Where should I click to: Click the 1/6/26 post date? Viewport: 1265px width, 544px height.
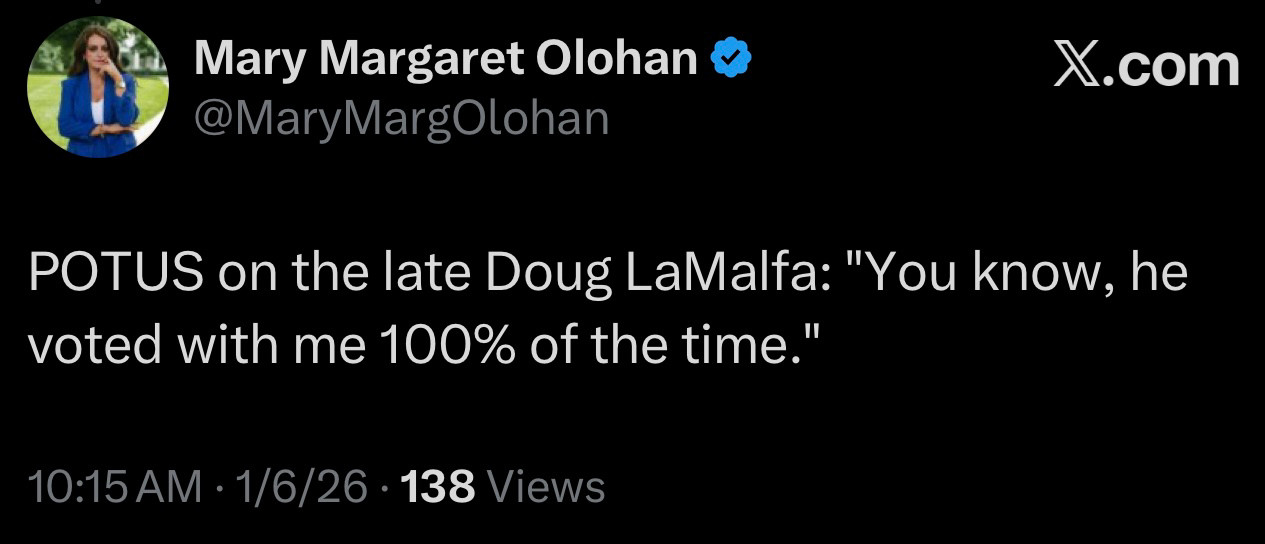coord(300,488)
